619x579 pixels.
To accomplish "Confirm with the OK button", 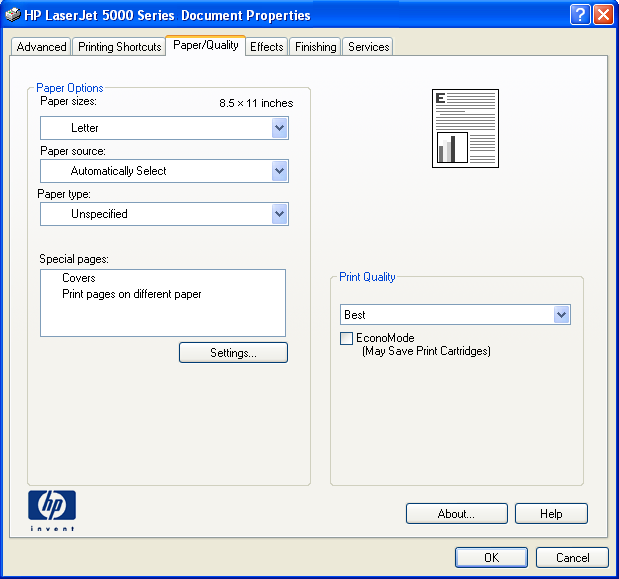I will [x=491, y=558].
